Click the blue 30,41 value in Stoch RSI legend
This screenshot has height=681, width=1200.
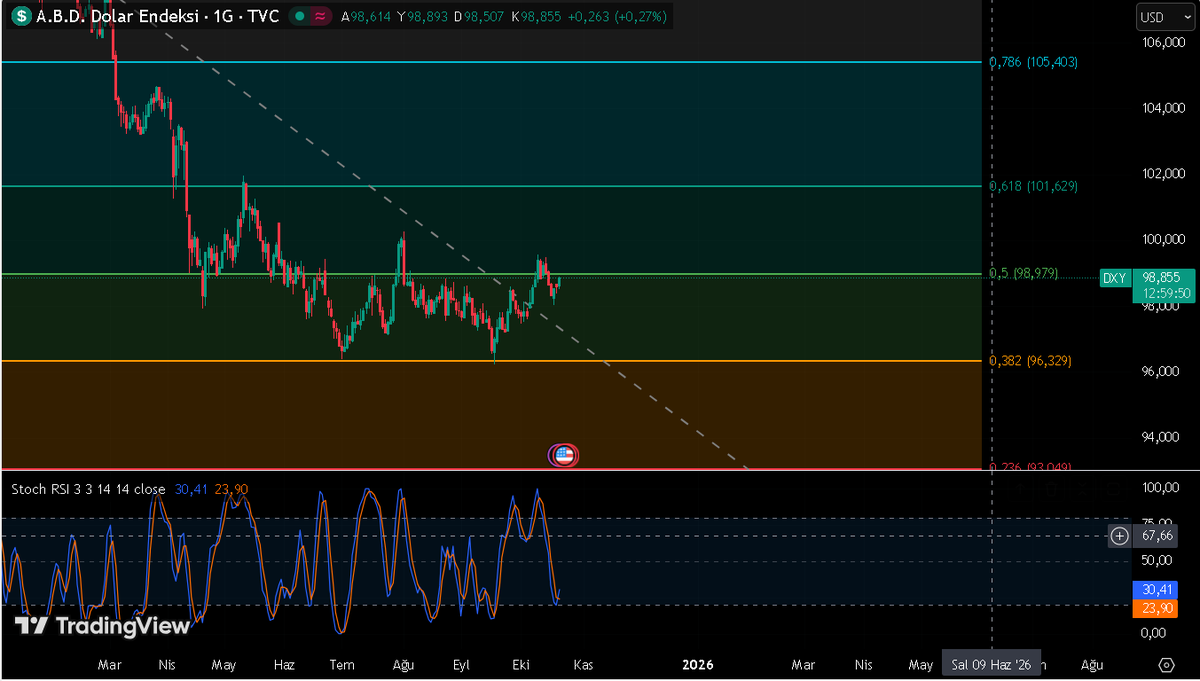(x=191, y=489)
